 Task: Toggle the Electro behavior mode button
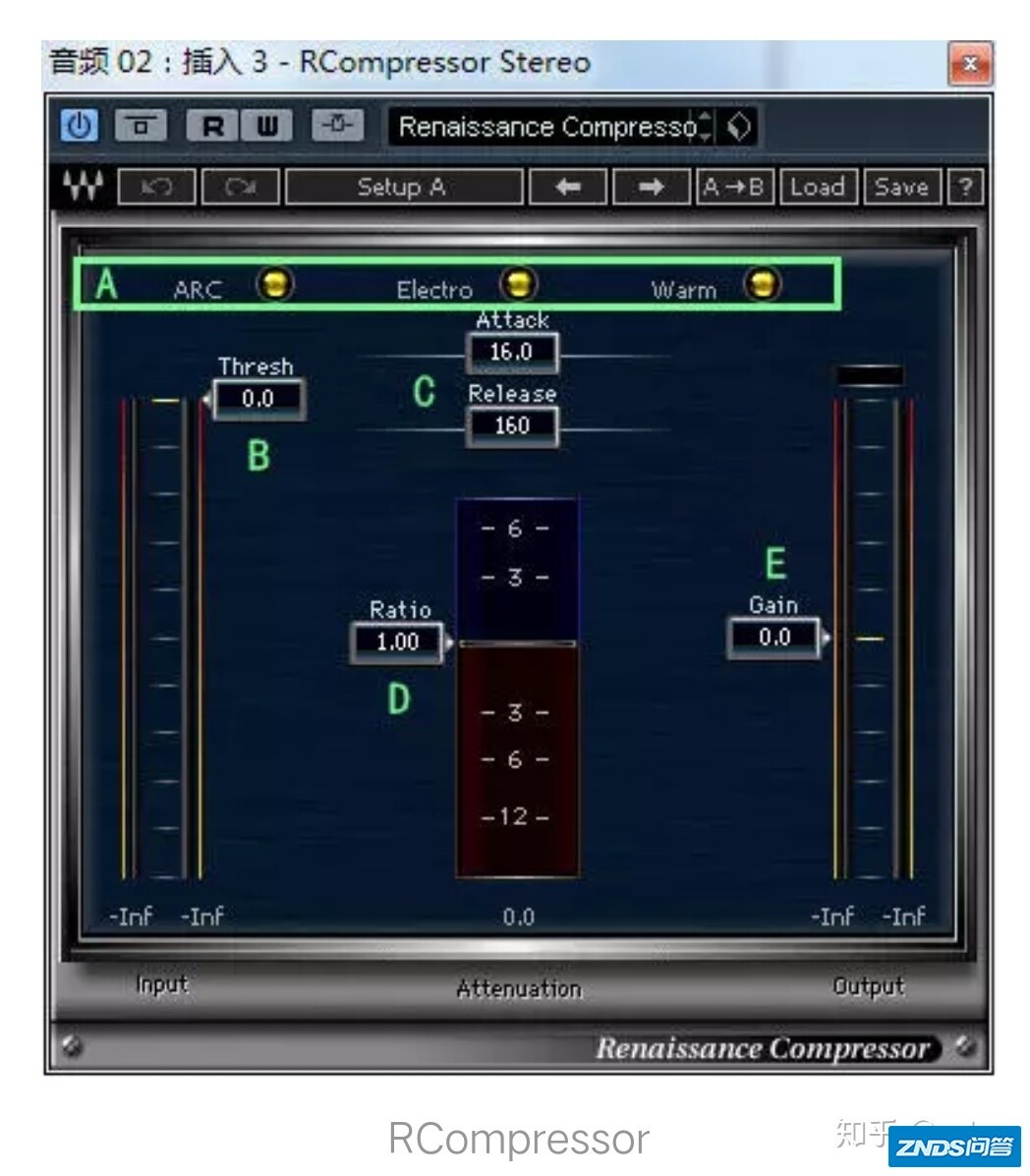coord(518,284)
